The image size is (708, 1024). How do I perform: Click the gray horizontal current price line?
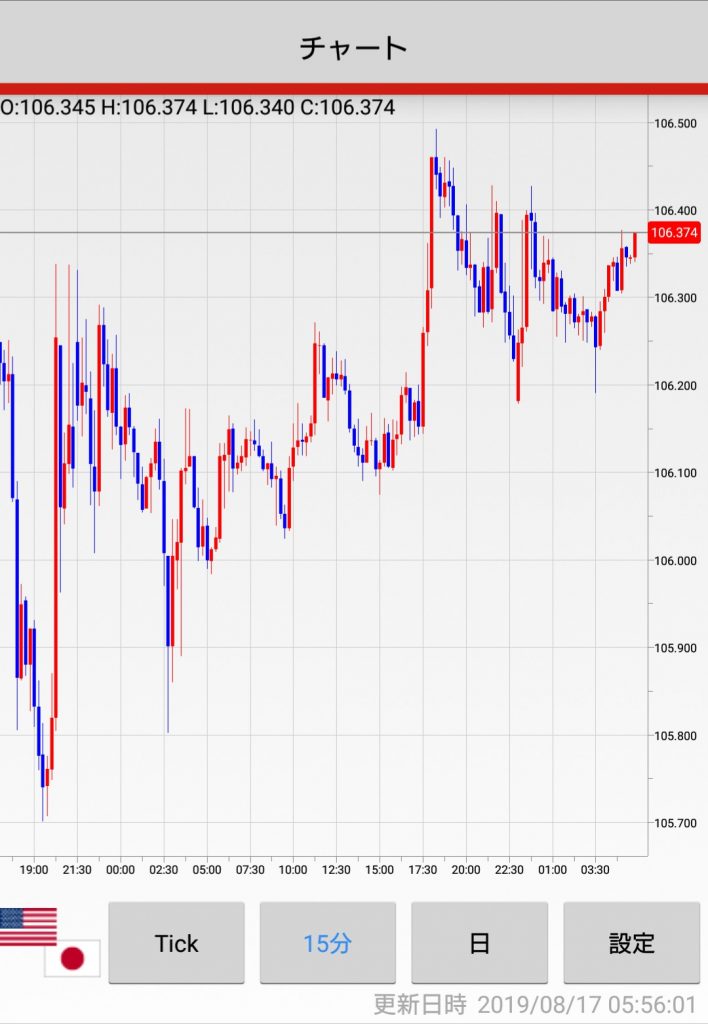300,233
